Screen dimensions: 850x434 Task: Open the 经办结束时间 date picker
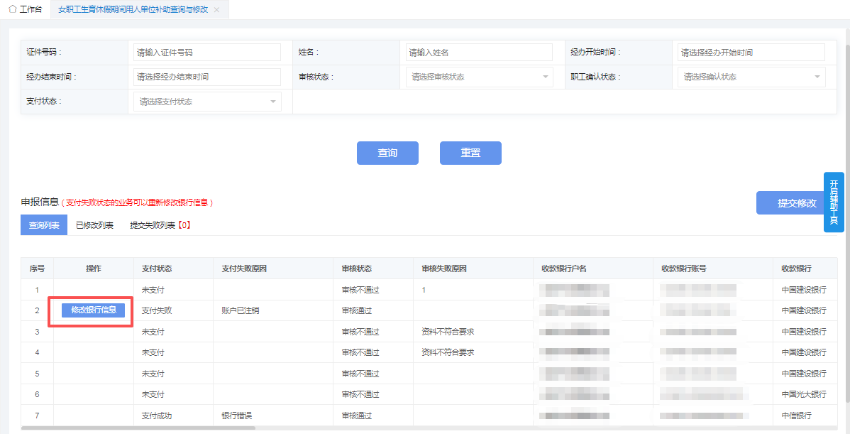tap(207, 77)
